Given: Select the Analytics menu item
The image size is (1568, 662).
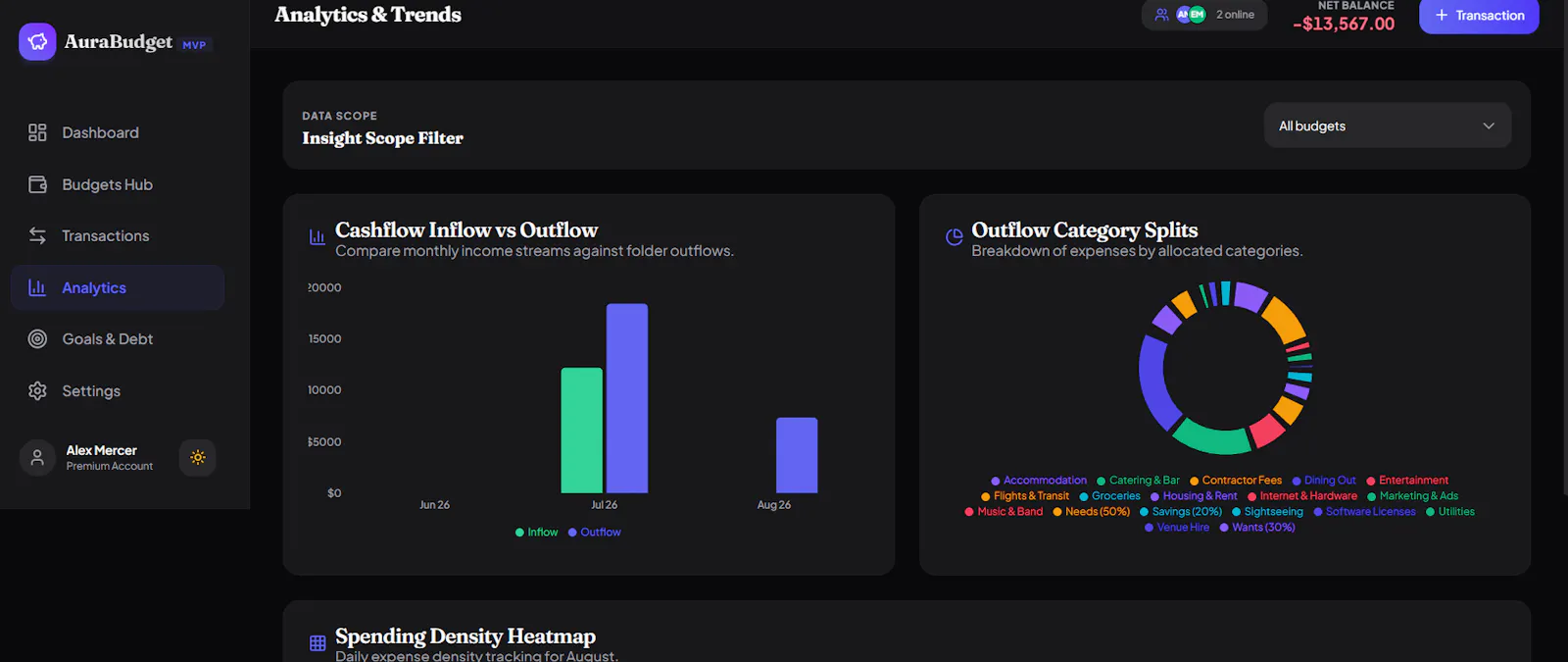Looking at the screenshot, I should pyautogui.click(x=118, y=287).
